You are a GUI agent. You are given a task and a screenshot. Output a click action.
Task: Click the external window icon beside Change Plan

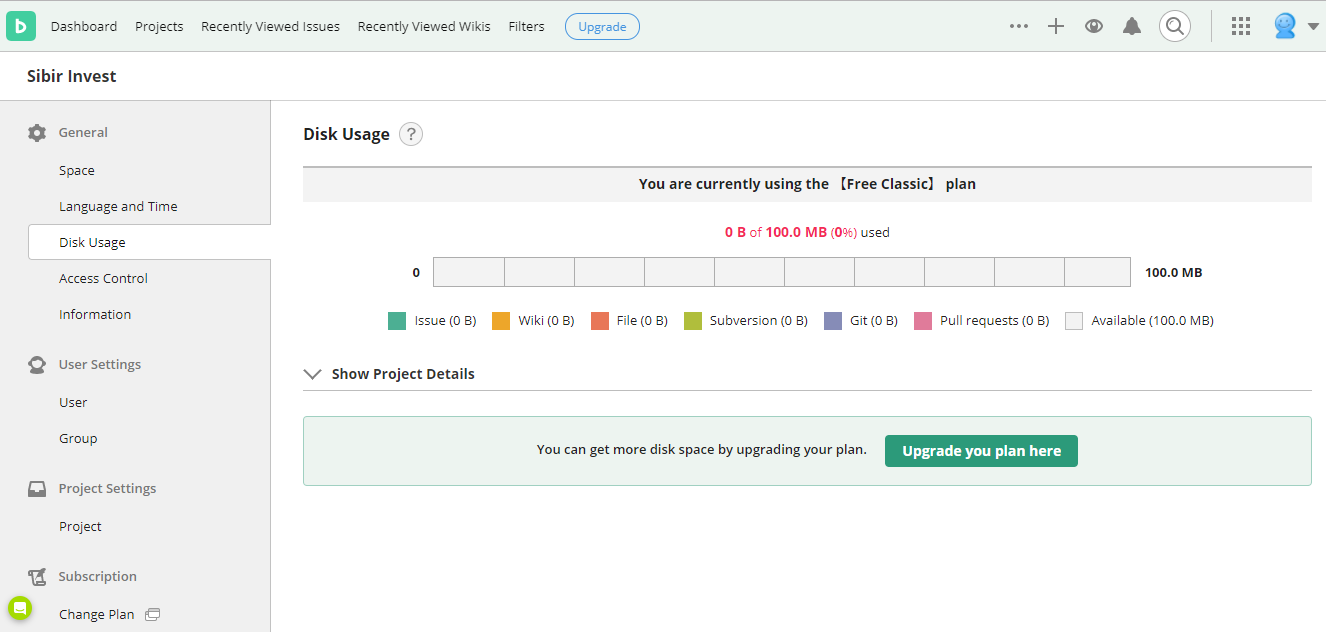(152, 614)
